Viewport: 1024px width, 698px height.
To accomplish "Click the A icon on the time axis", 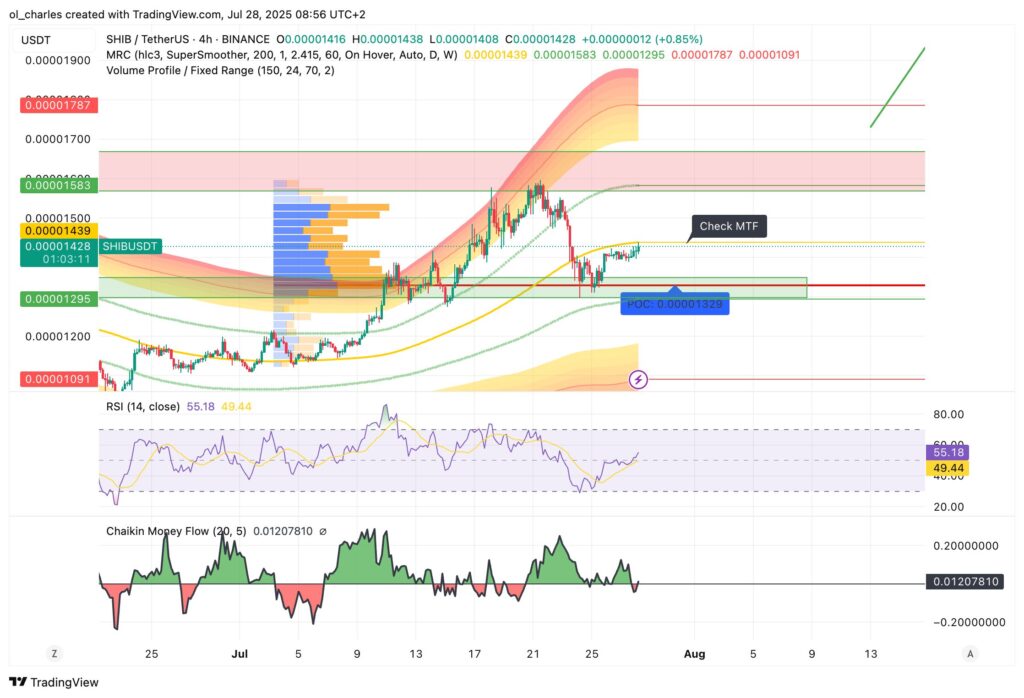I will point(969,653).
